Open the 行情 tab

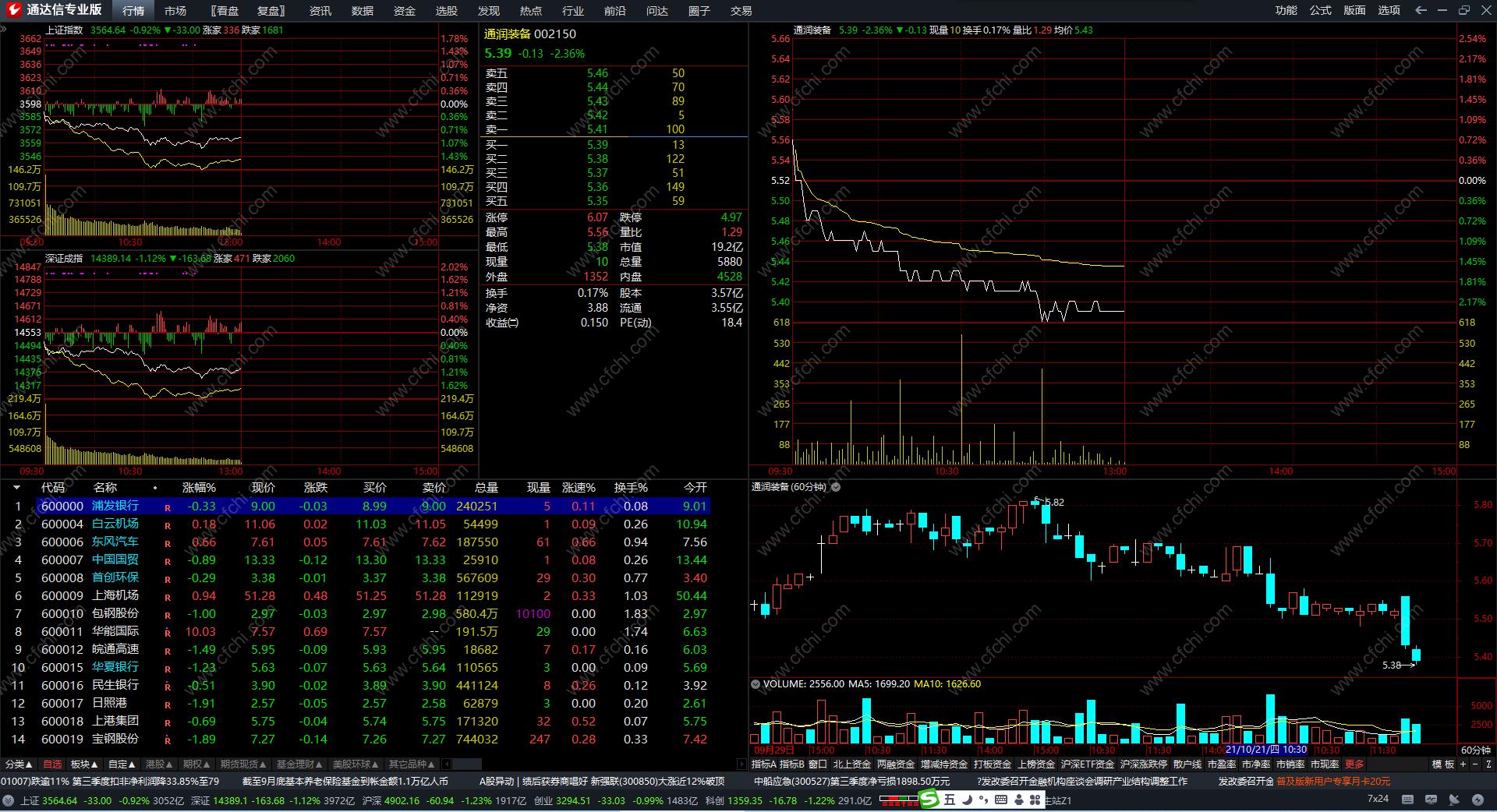point(133,10)
